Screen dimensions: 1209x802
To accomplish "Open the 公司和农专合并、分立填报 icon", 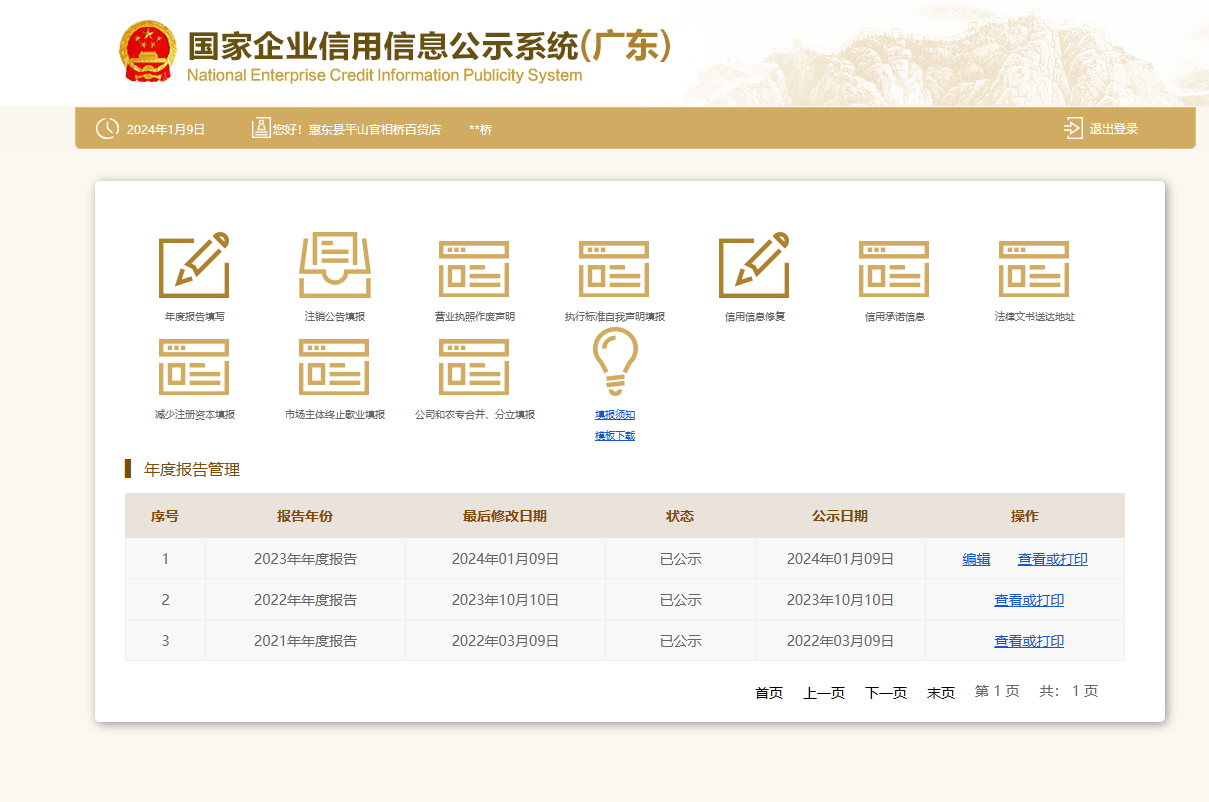I will (x=474, y=367).
